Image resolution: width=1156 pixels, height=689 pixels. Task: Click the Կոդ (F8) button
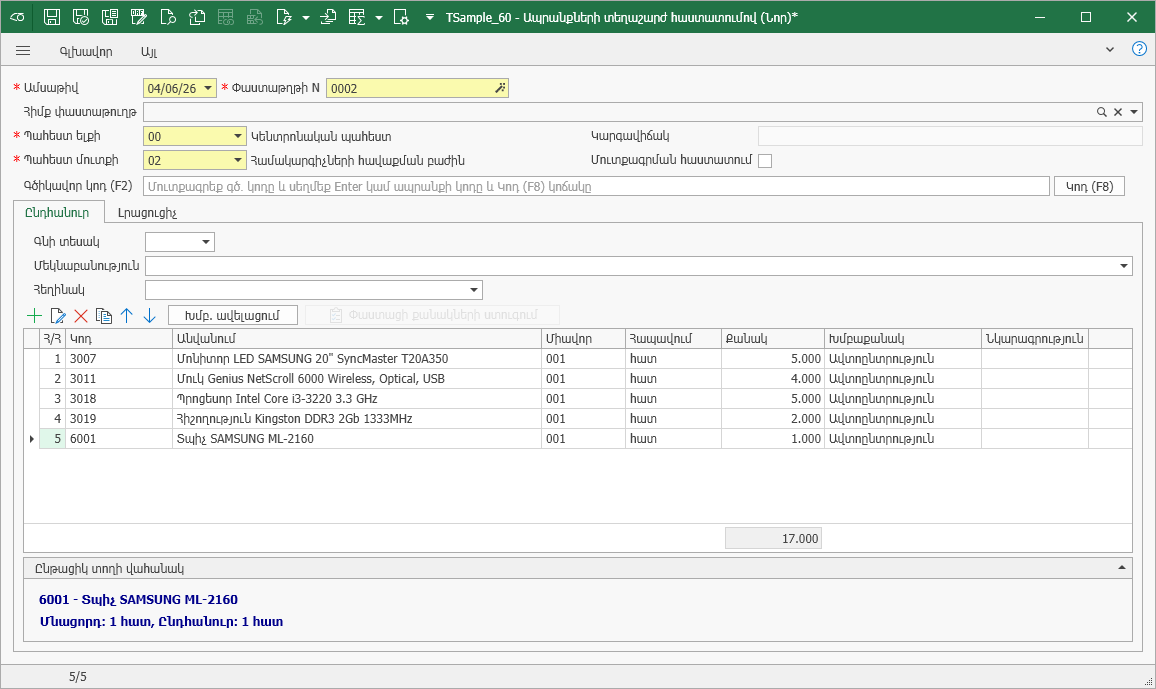tap(1090, 186)
